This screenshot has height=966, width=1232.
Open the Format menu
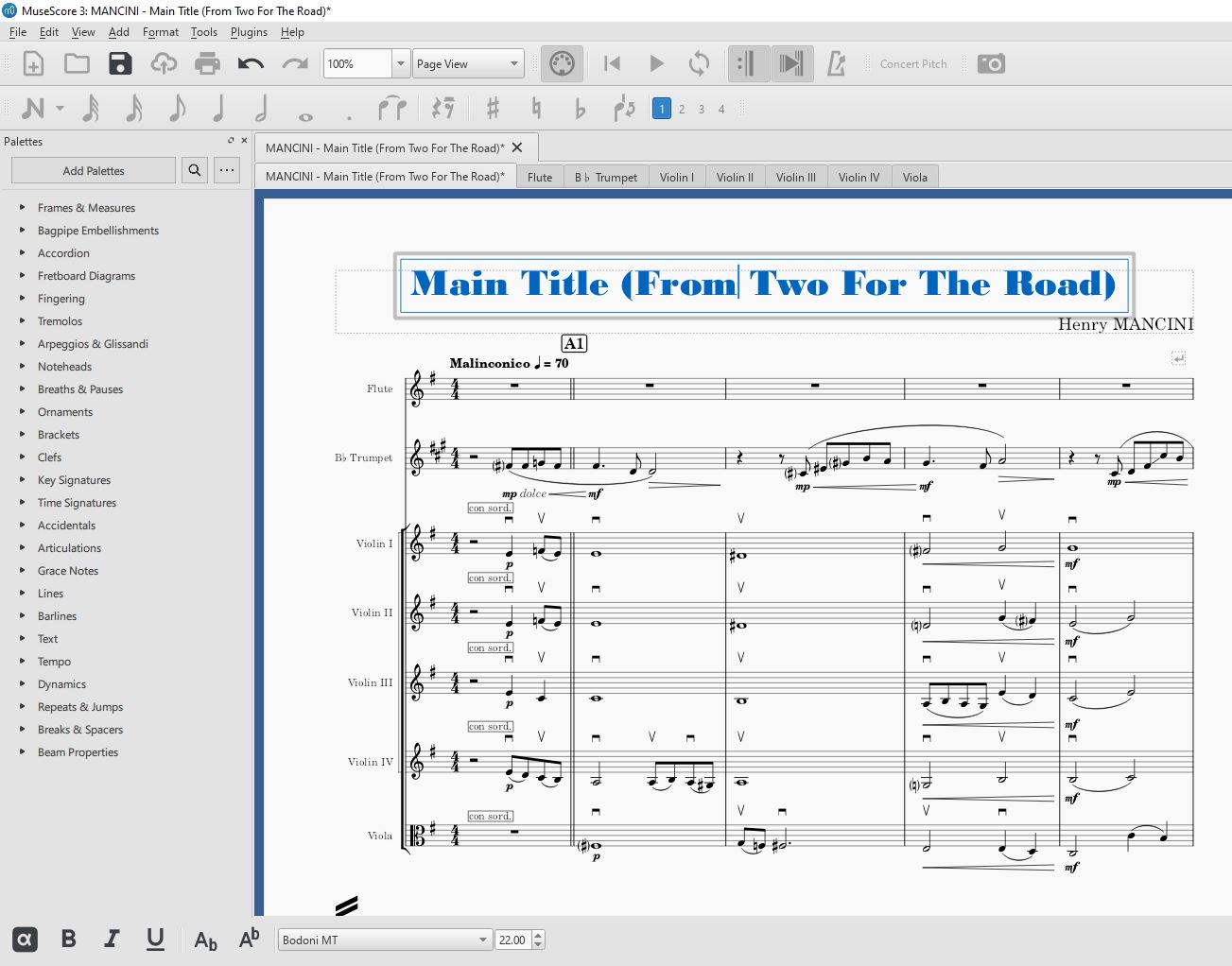pyautogui.click(x=160, y=31)
